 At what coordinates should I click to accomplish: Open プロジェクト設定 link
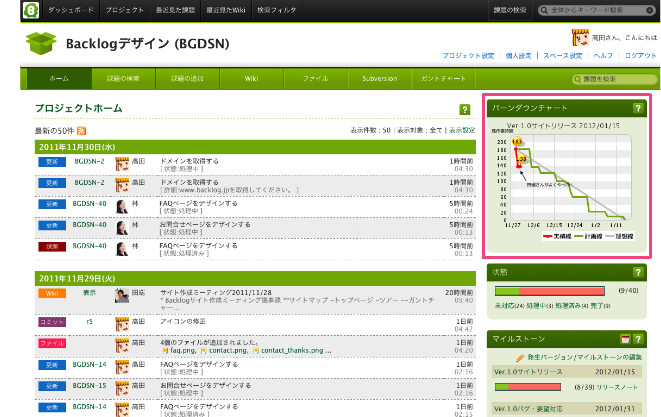pos(468,56)
